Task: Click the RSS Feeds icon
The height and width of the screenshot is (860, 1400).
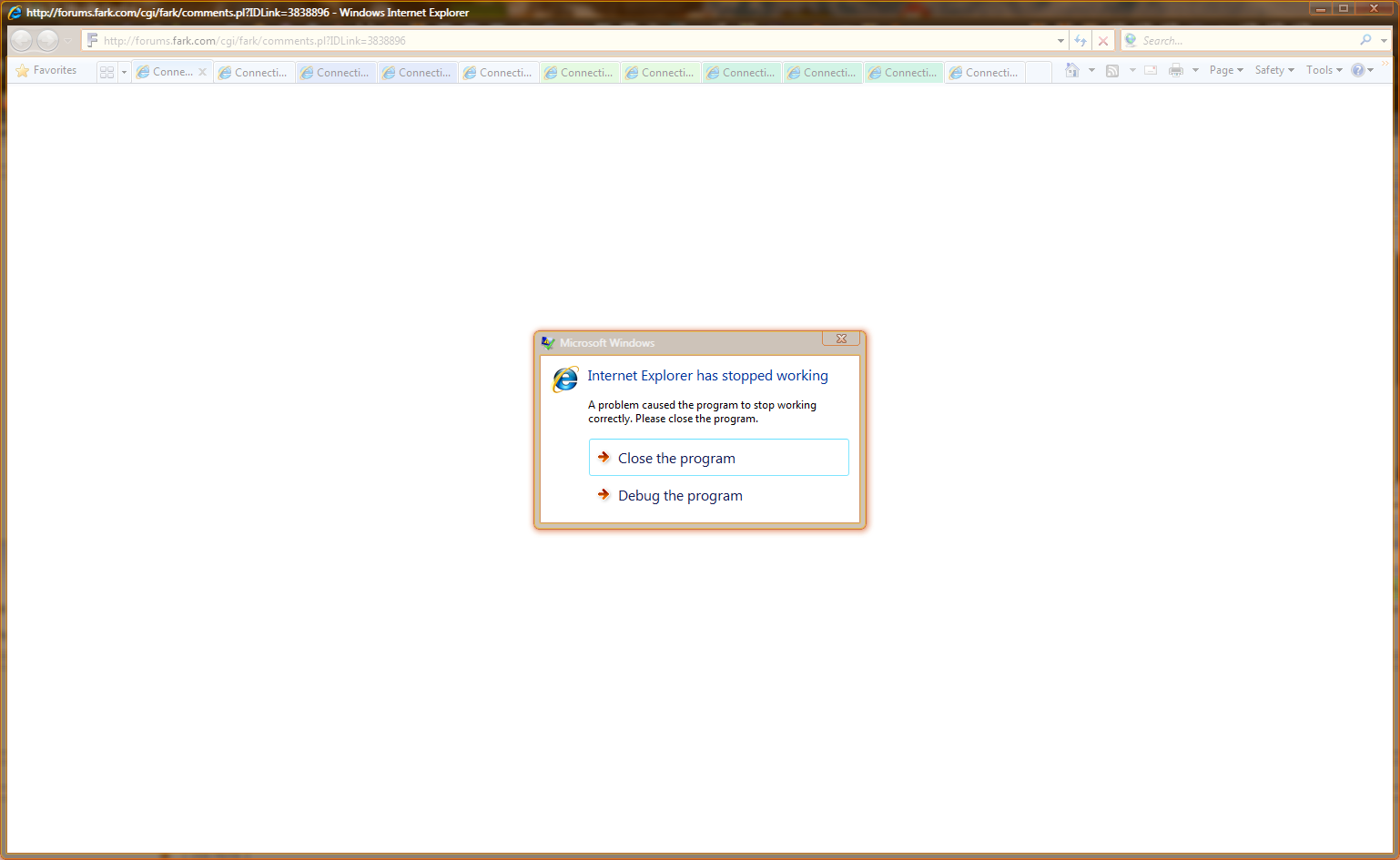Action: pos(1112,70)
